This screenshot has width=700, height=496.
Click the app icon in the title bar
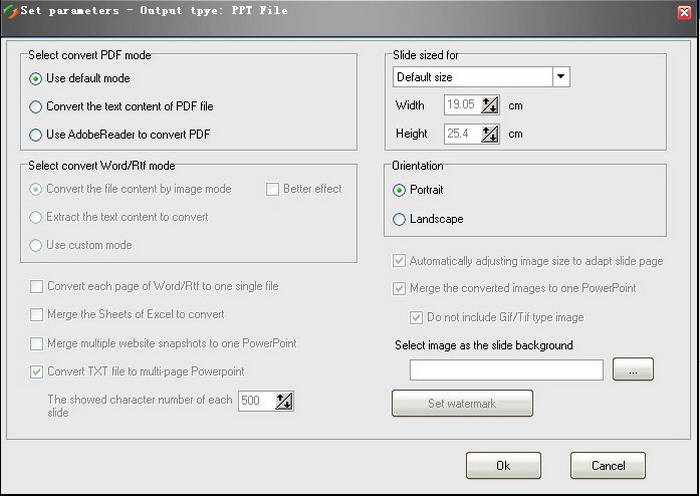pyautogui.click(x=10, y=10)
